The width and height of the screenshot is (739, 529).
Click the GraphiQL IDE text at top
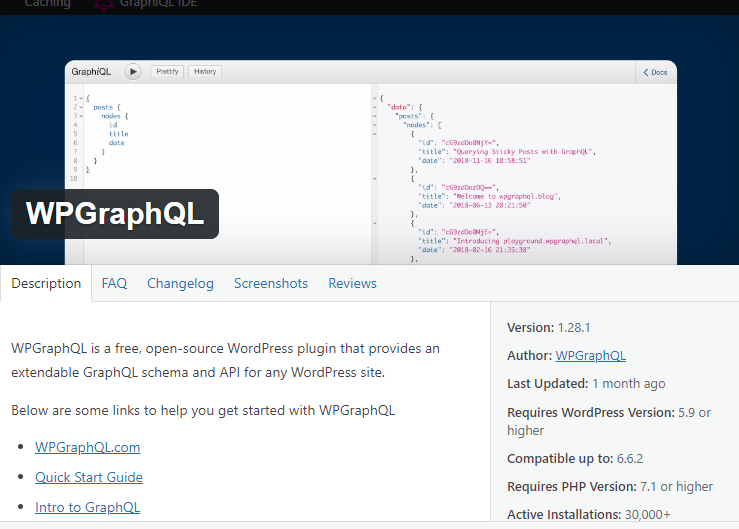(x=158, y=4)
